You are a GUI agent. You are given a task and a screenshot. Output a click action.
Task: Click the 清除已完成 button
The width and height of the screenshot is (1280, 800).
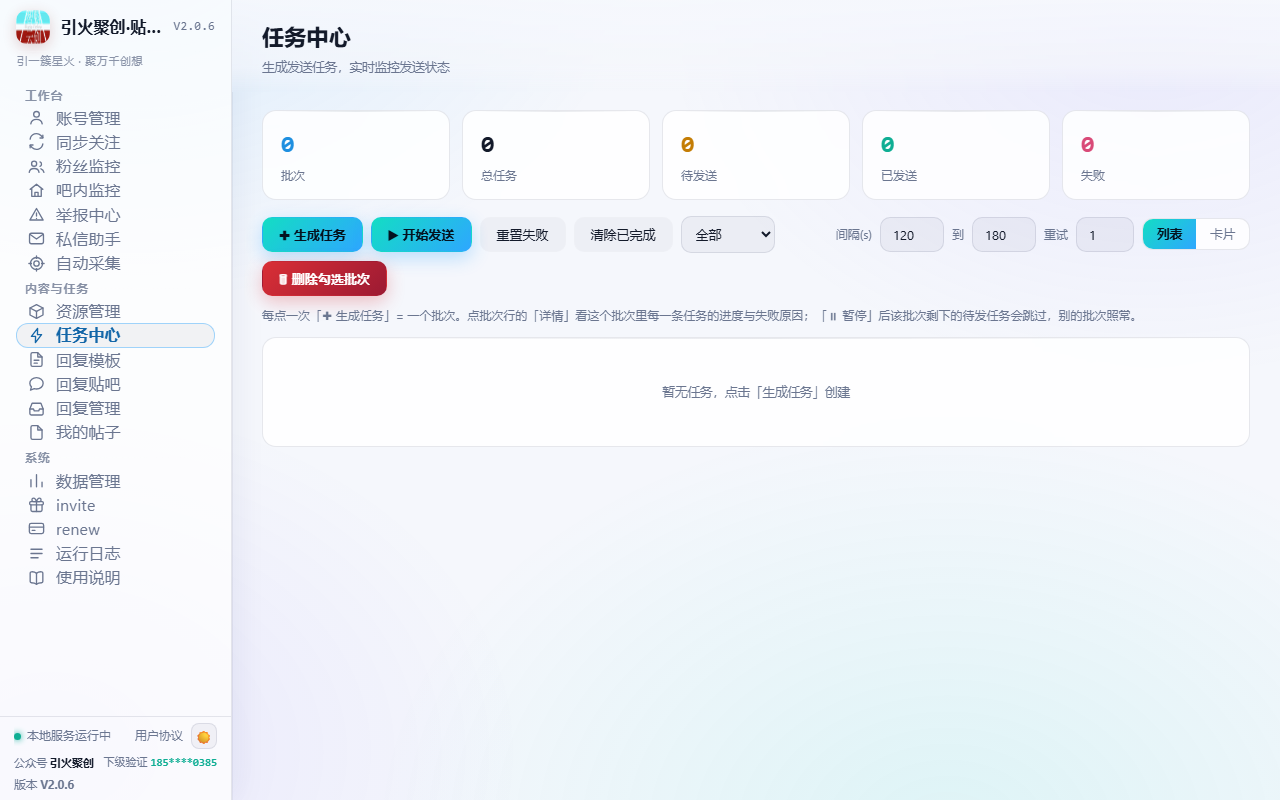[623, 235]
